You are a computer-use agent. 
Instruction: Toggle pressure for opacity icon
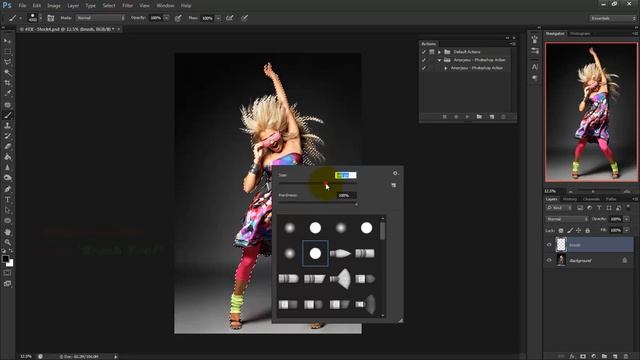pyautogui.click(x=178, y=18)
